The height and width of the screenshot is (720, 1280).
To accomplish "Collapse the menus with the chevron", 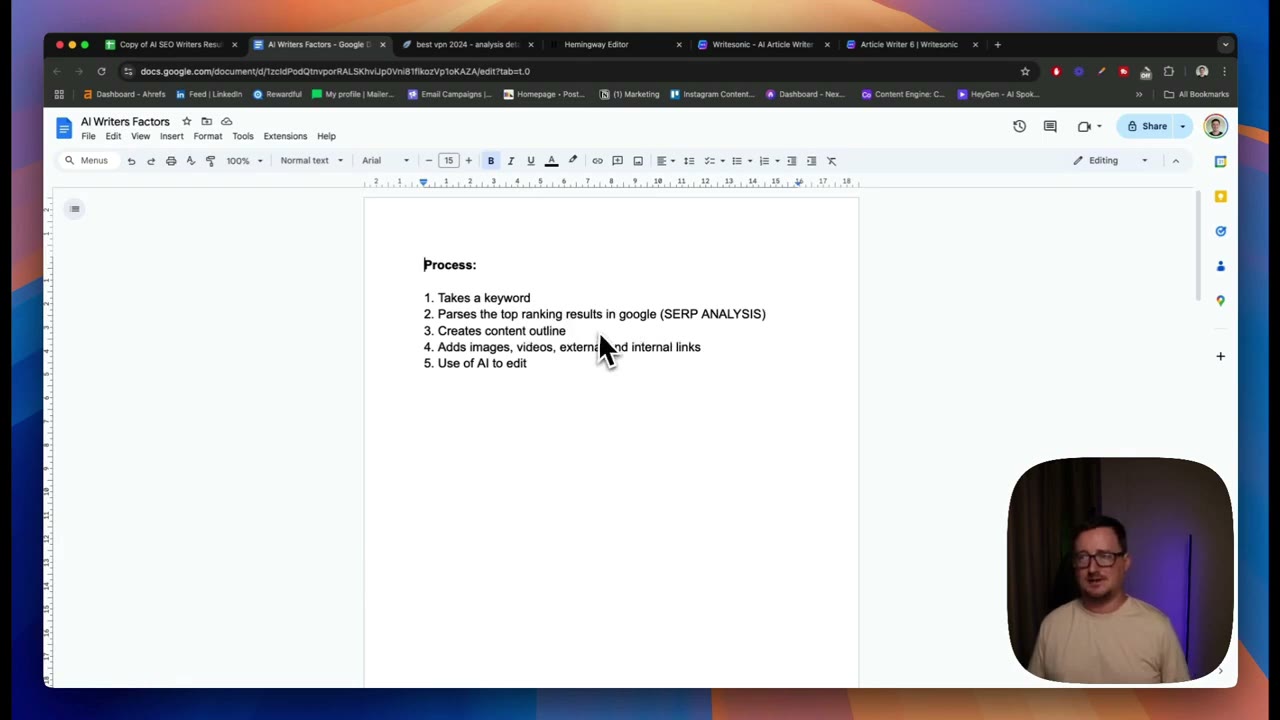I will coord(1176,161).
